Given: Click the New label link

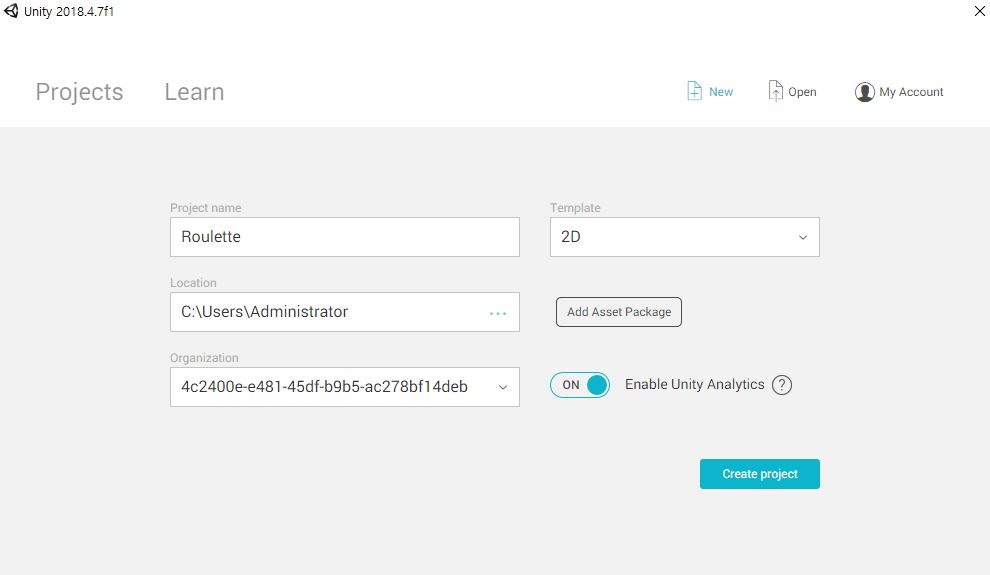Looking at the screenshot, I should pos(720,92).
